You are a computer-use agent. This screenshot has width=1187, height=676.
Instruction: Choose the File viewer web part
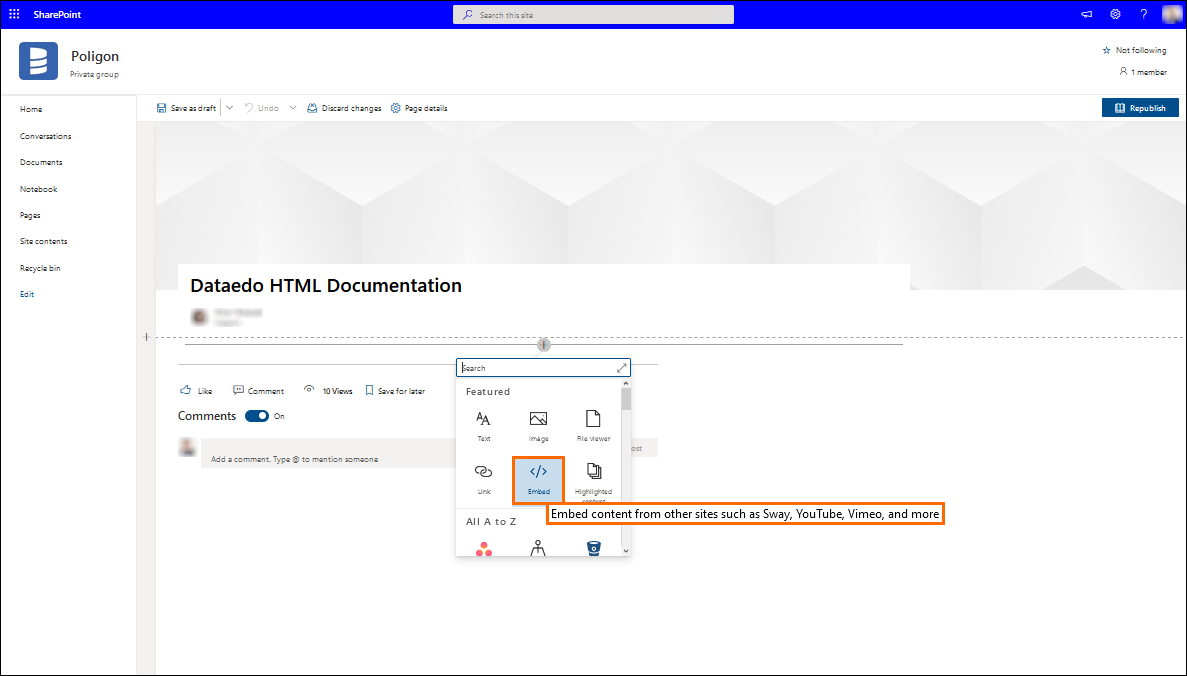pos(593,425)
